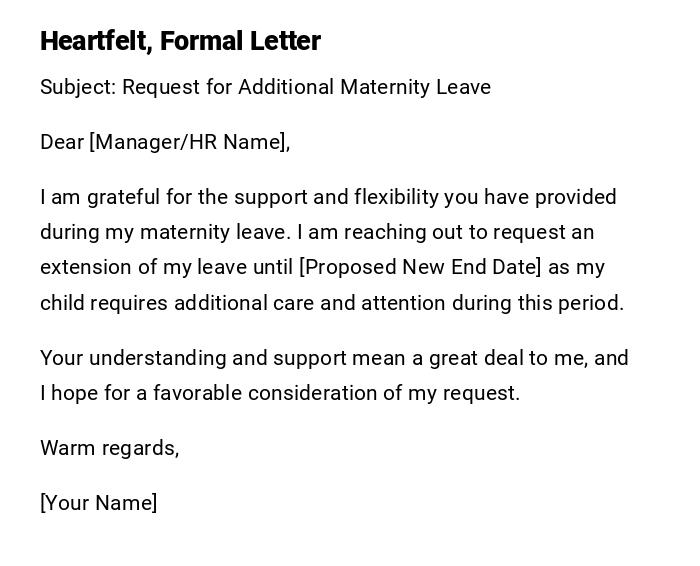Click the "Heartfelt, Formal Letter" heading
The image size is (700, 566).
(x=180, y=41)
